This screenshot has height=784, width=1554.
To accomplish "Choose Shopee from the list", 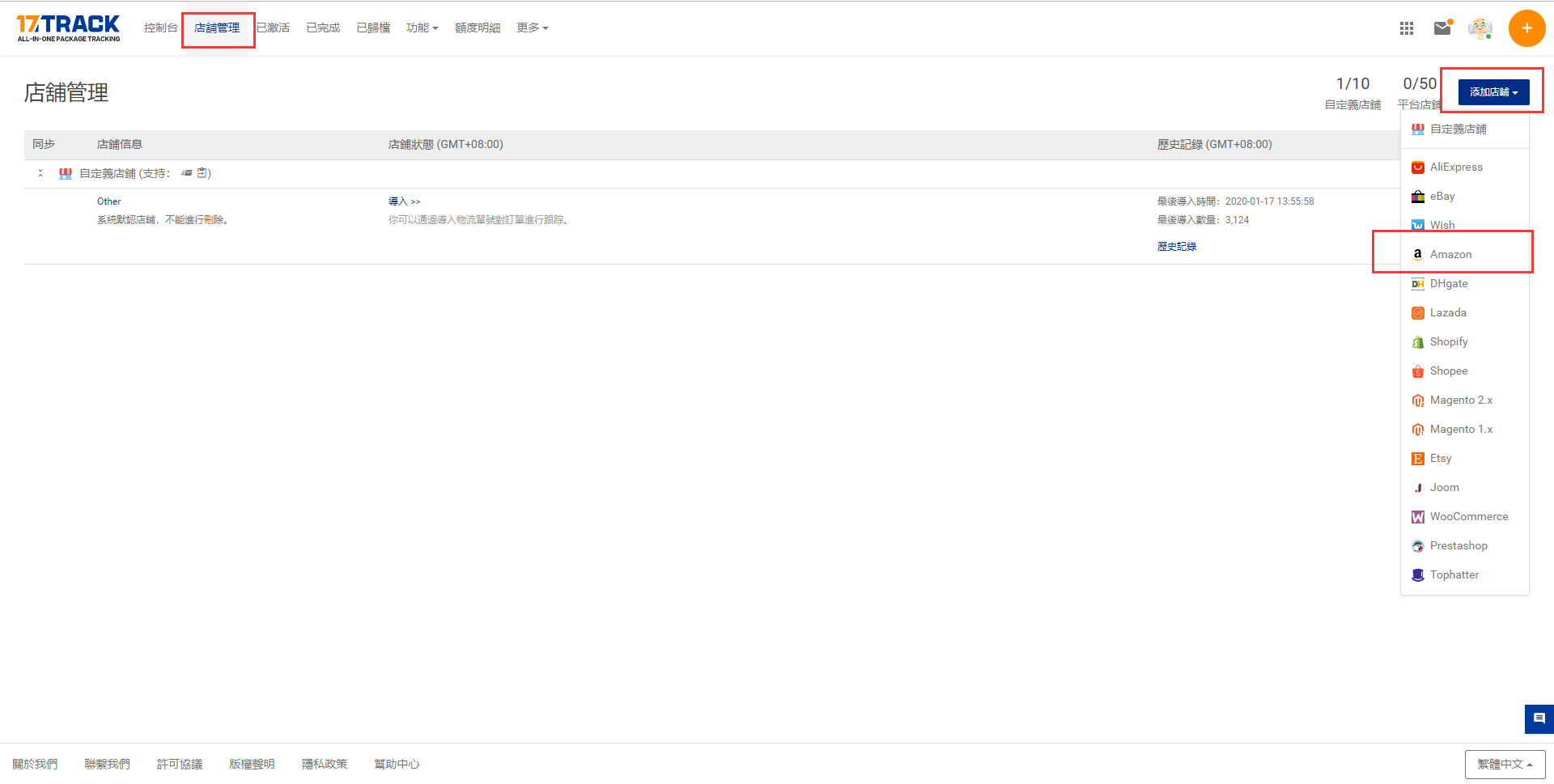I will [1465, 371].
